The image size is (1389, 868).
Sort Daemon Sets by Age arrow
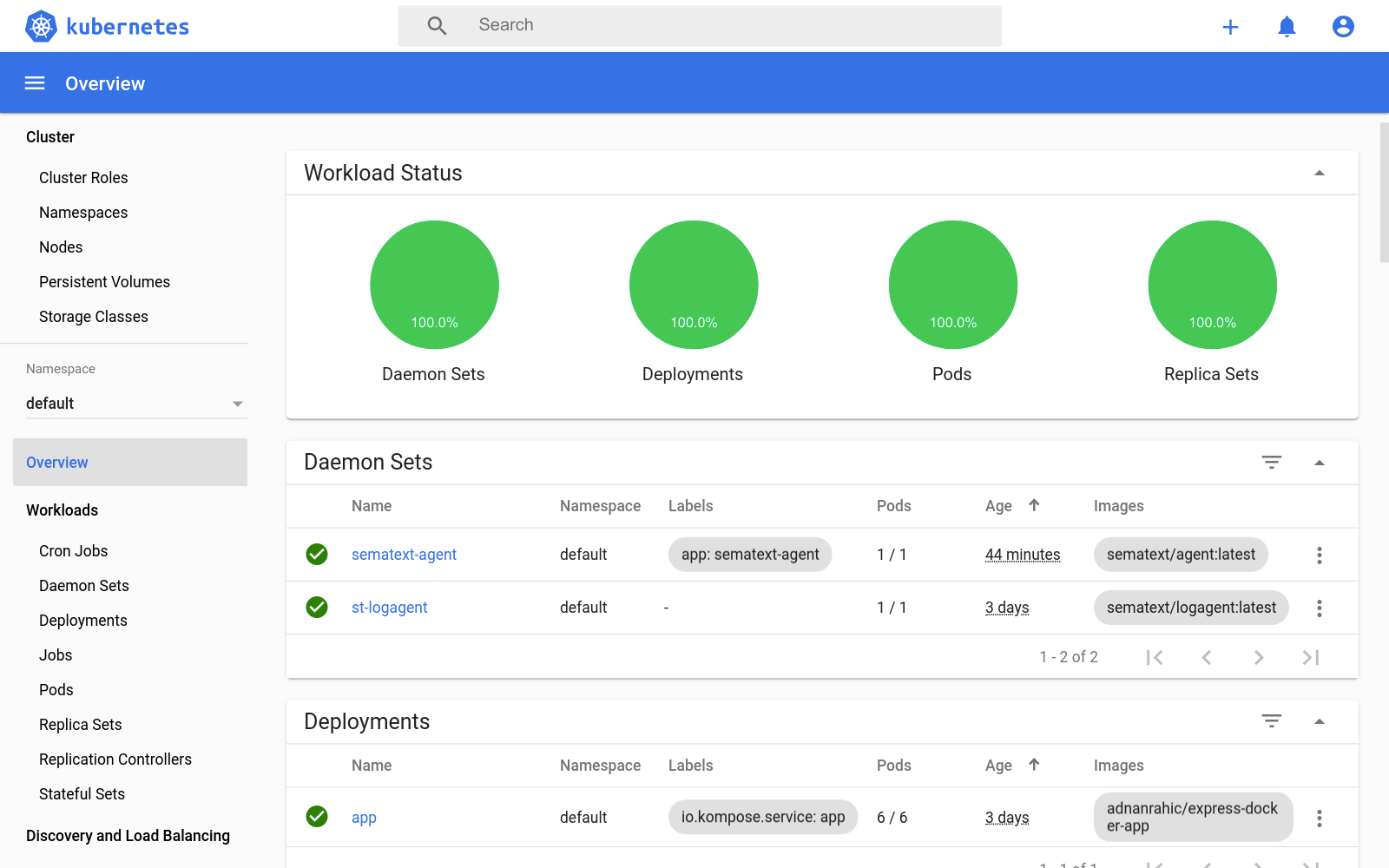(x=1034, y=505)
